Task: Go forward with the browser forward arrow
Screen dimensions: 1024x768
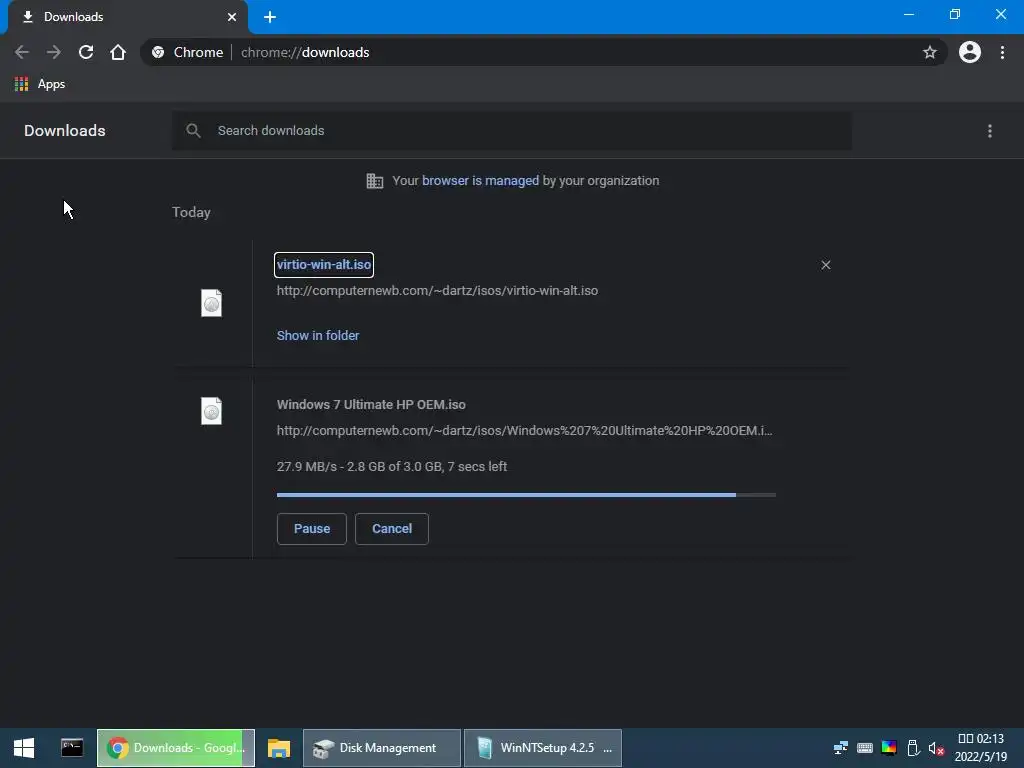Action: pyautogui.click(x=54, y=52)
